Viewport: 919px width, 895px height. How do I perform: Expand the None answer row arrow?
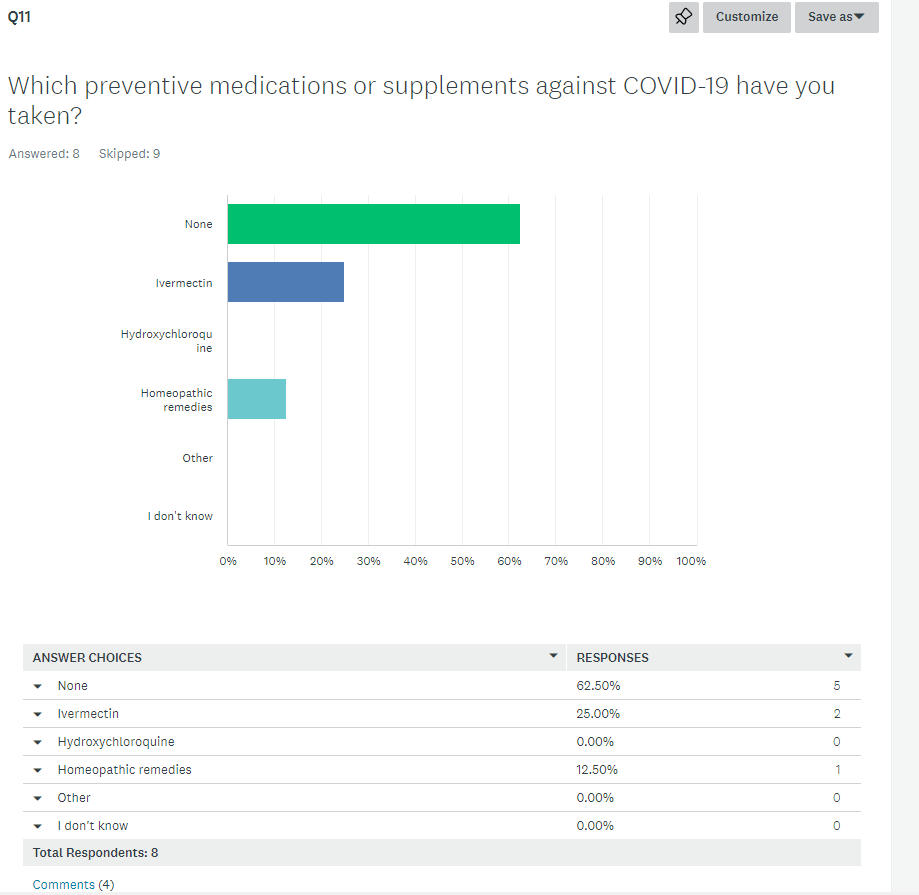pos(38,686)
